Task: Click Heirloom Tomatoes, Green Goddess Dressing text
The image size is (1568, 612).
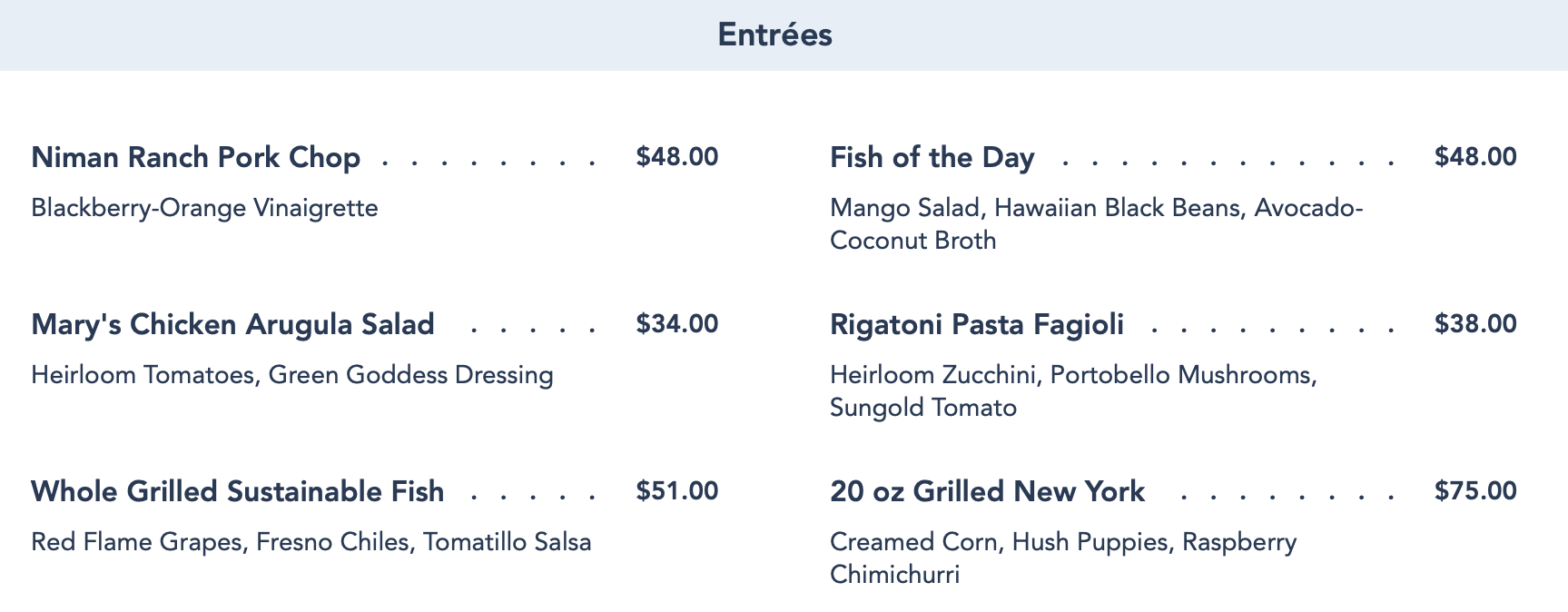Action: [291, 375]
